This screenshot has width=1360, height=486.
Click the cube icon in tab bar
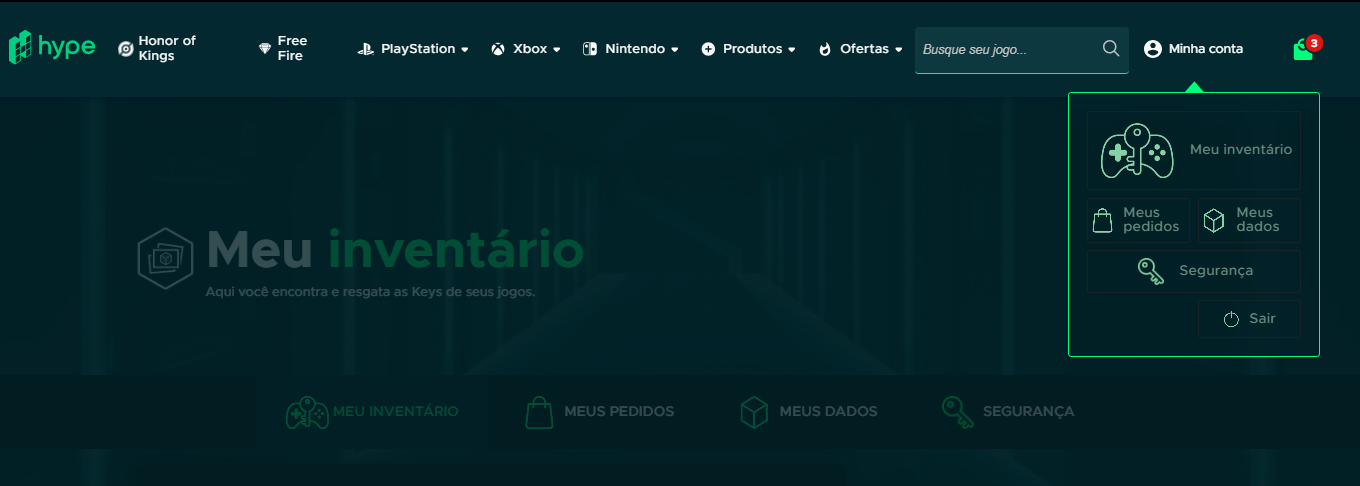tap(754, 412)
